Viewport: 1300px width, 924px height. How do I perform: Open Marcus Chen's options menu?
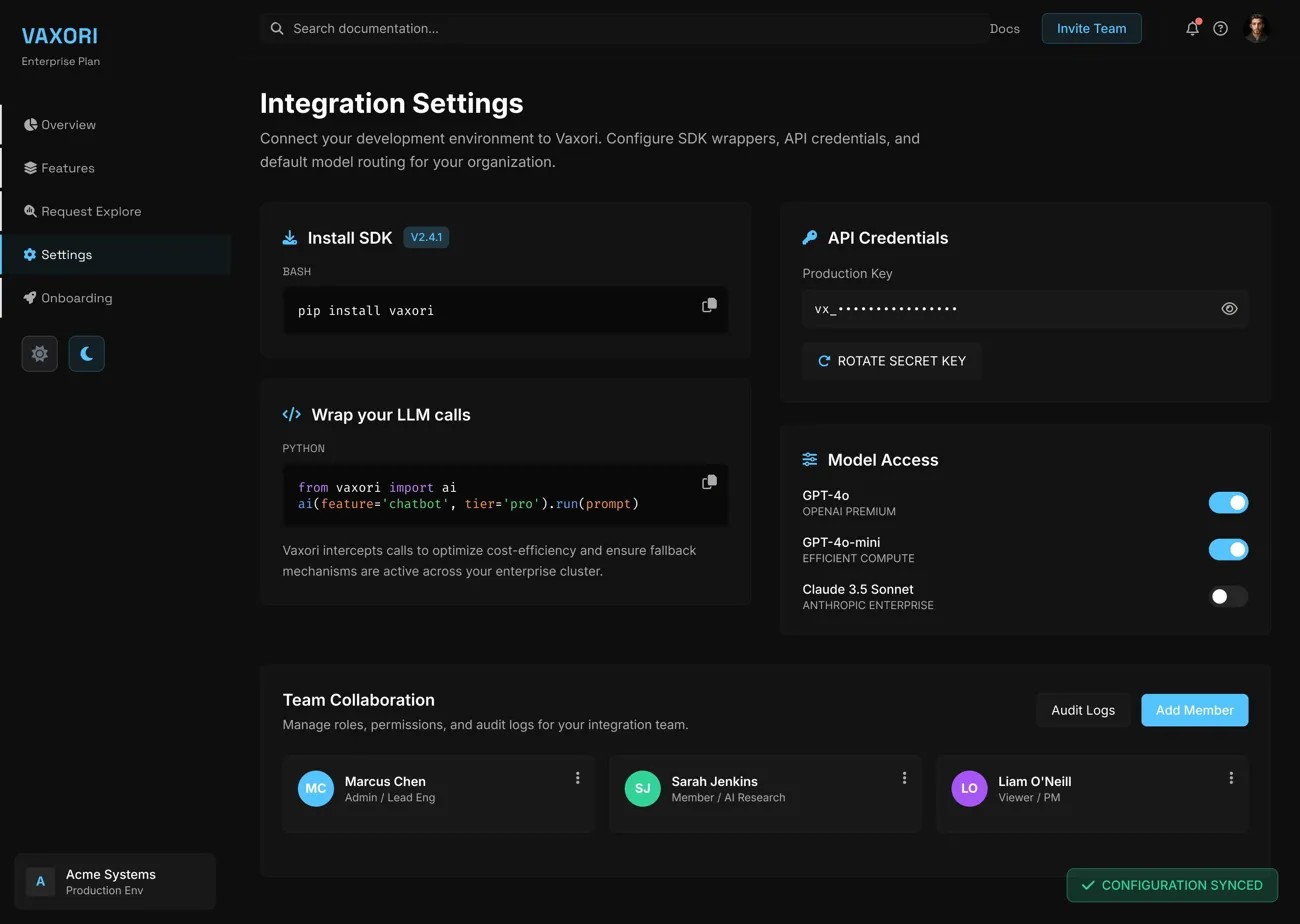pos(577,778)
